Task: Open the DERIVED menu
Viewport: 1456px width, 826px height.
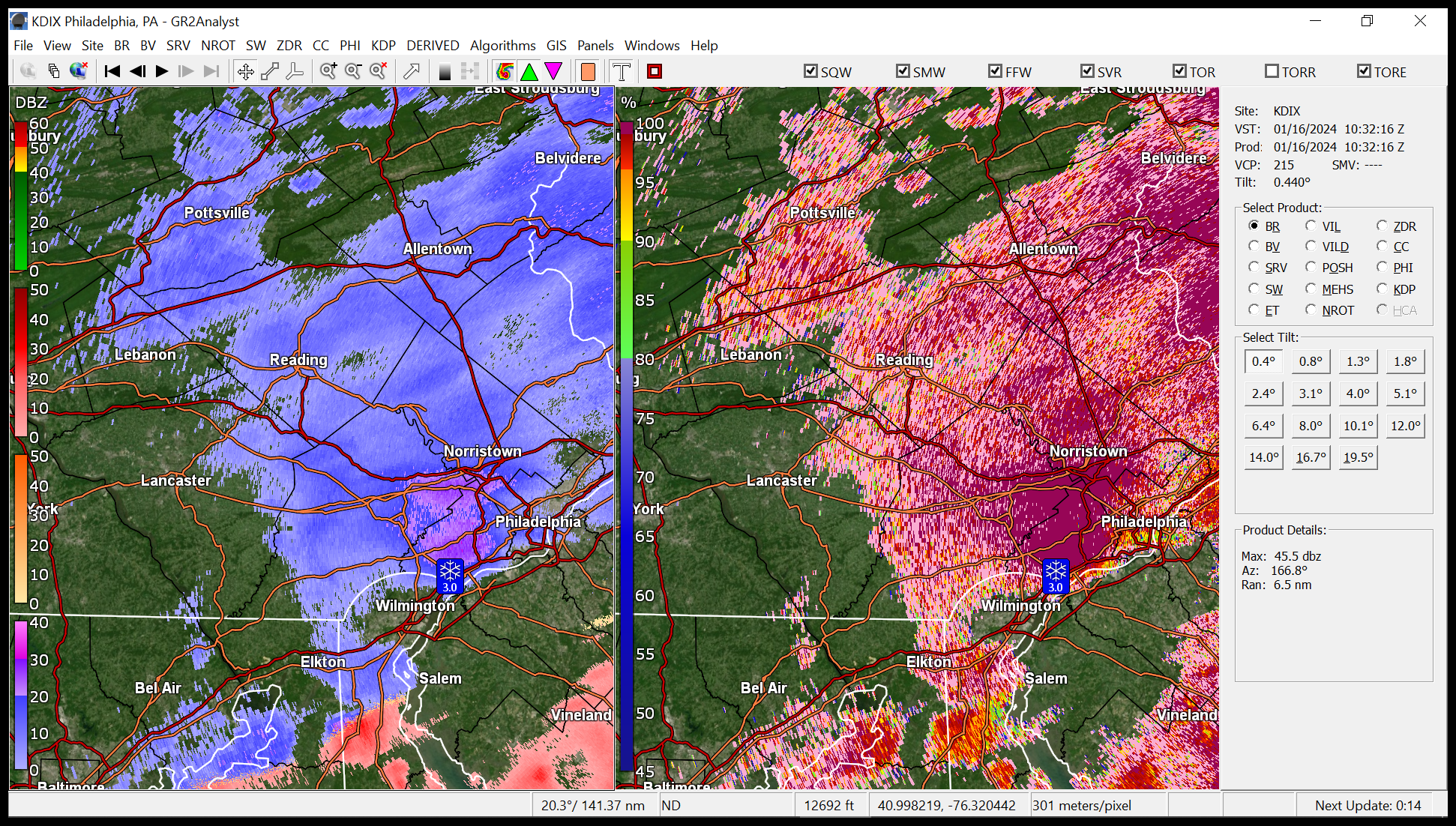Action: (x=433, y=46)
